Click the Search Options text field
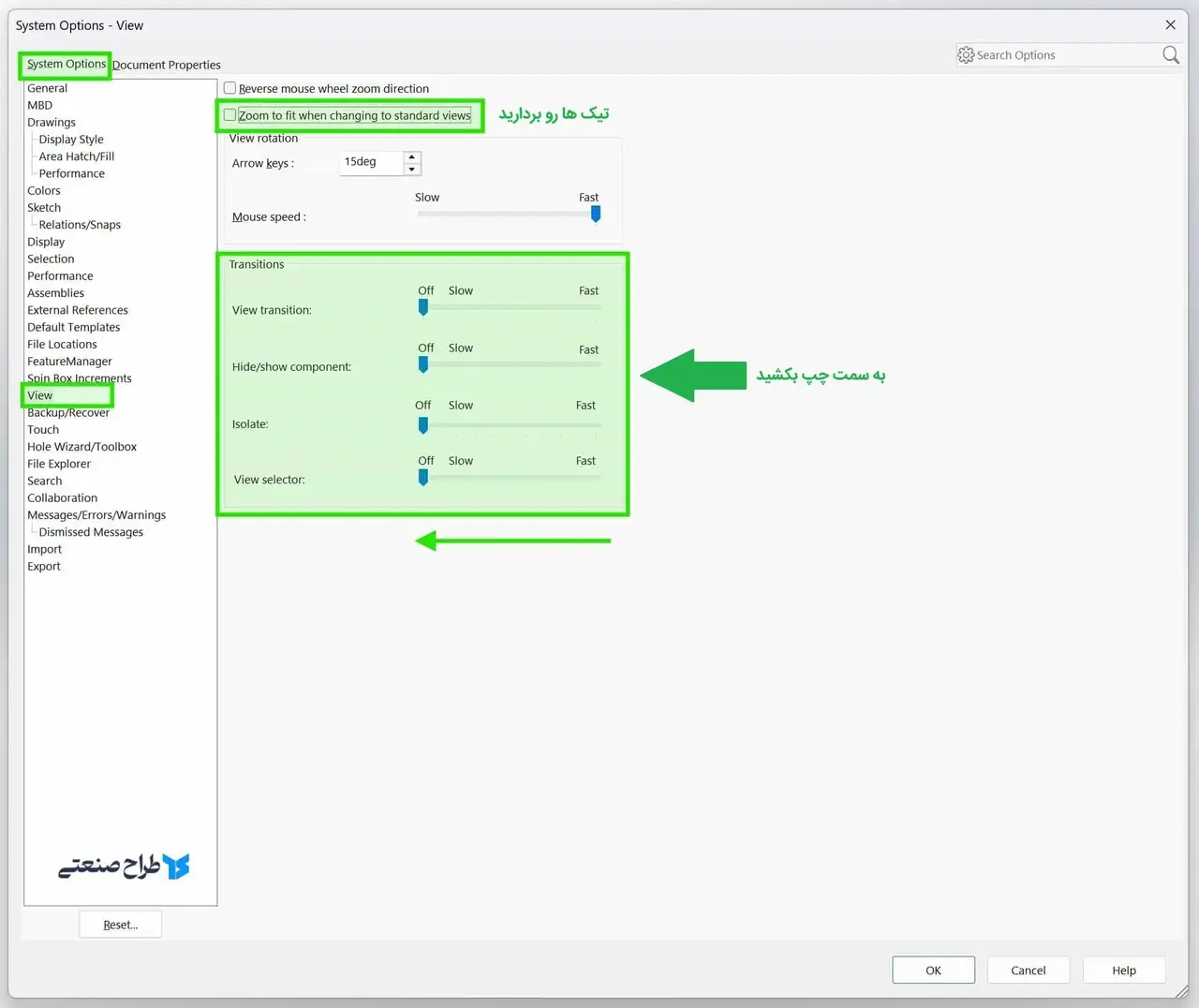 pyautogui.click(x=1063, y=55)
